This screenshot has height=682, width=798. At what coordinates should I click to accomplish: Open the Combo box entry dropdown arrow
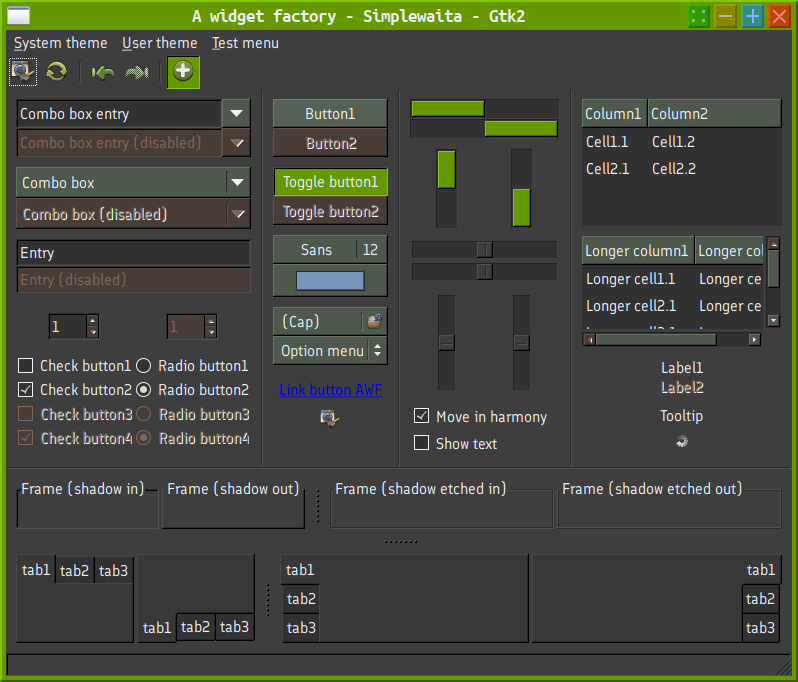pyautogui.click(x=236, y=114)
